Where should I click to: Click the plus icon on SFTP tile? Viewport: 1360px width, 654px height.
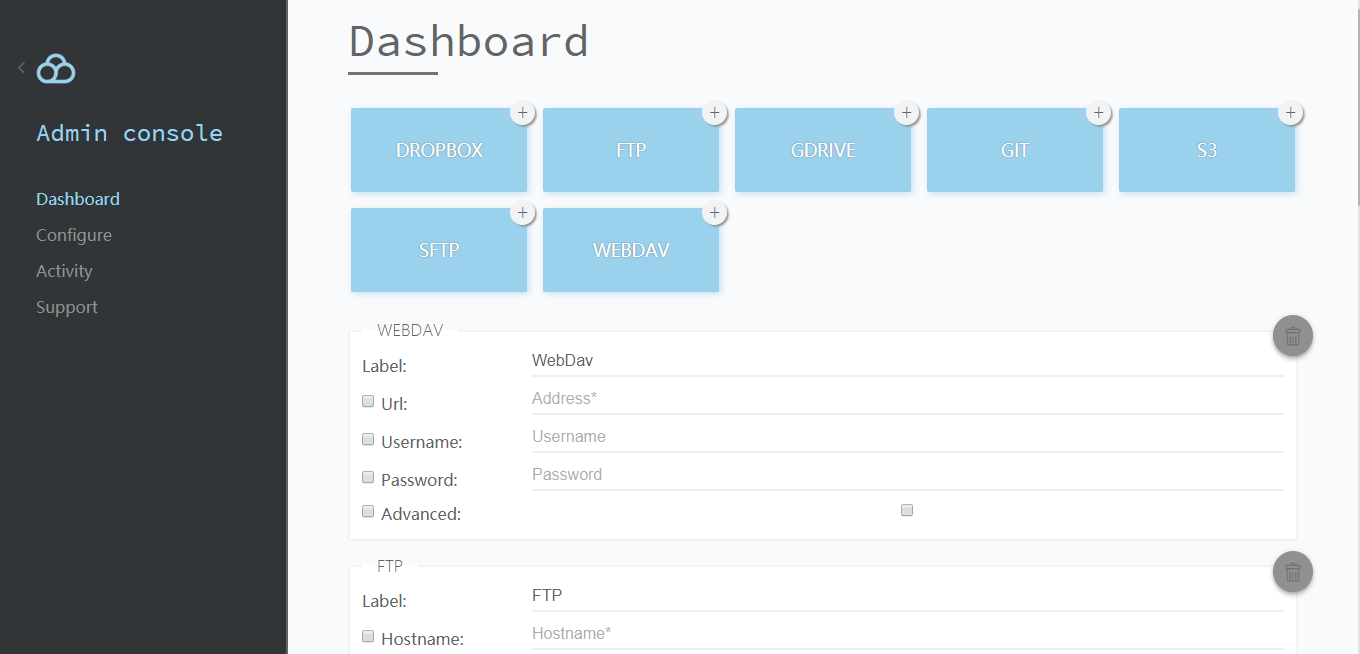pyautogui.click(x=523, y=213)
